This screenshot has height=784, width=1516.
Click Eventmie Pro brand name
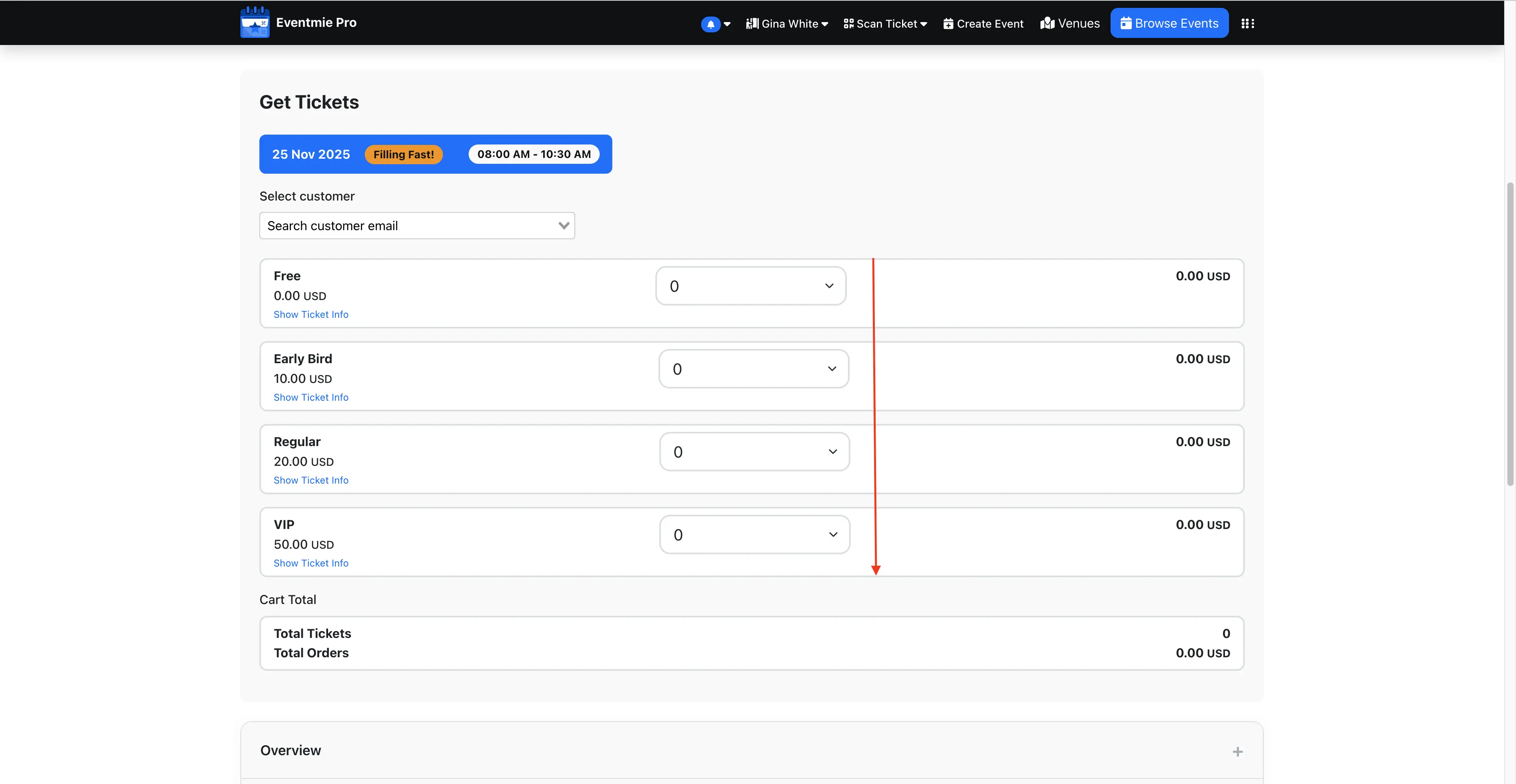tap(316, 23)
